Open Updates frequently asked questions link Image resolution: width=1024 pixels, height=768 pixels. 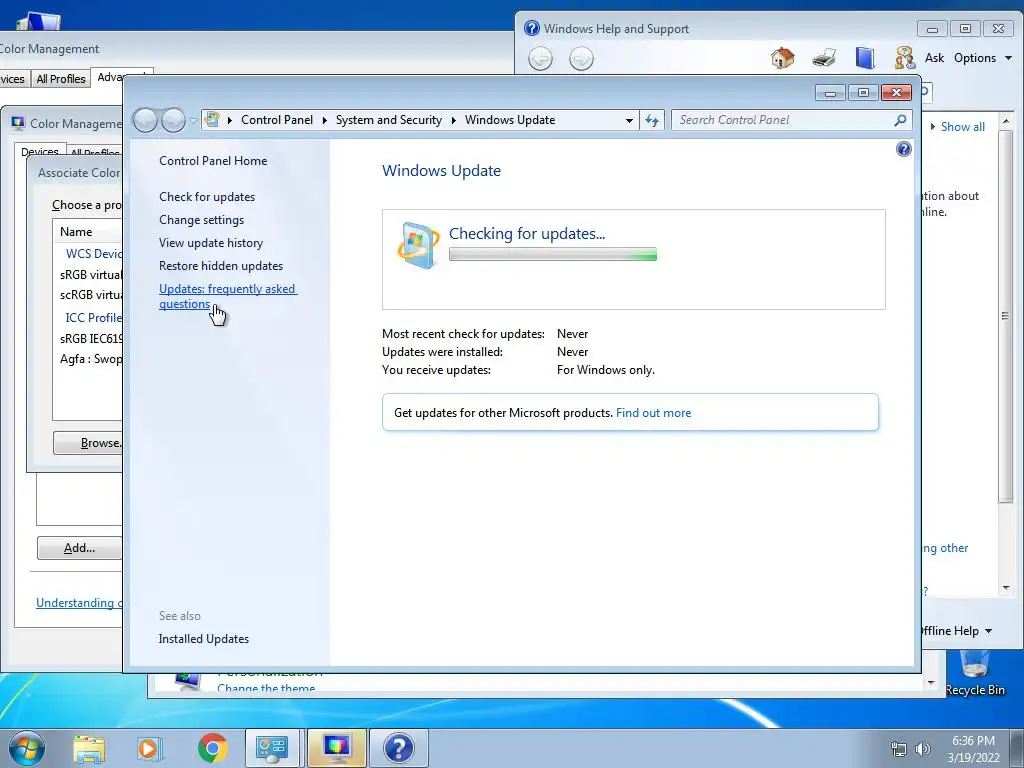pyautogui.click(x=227, y=296)
